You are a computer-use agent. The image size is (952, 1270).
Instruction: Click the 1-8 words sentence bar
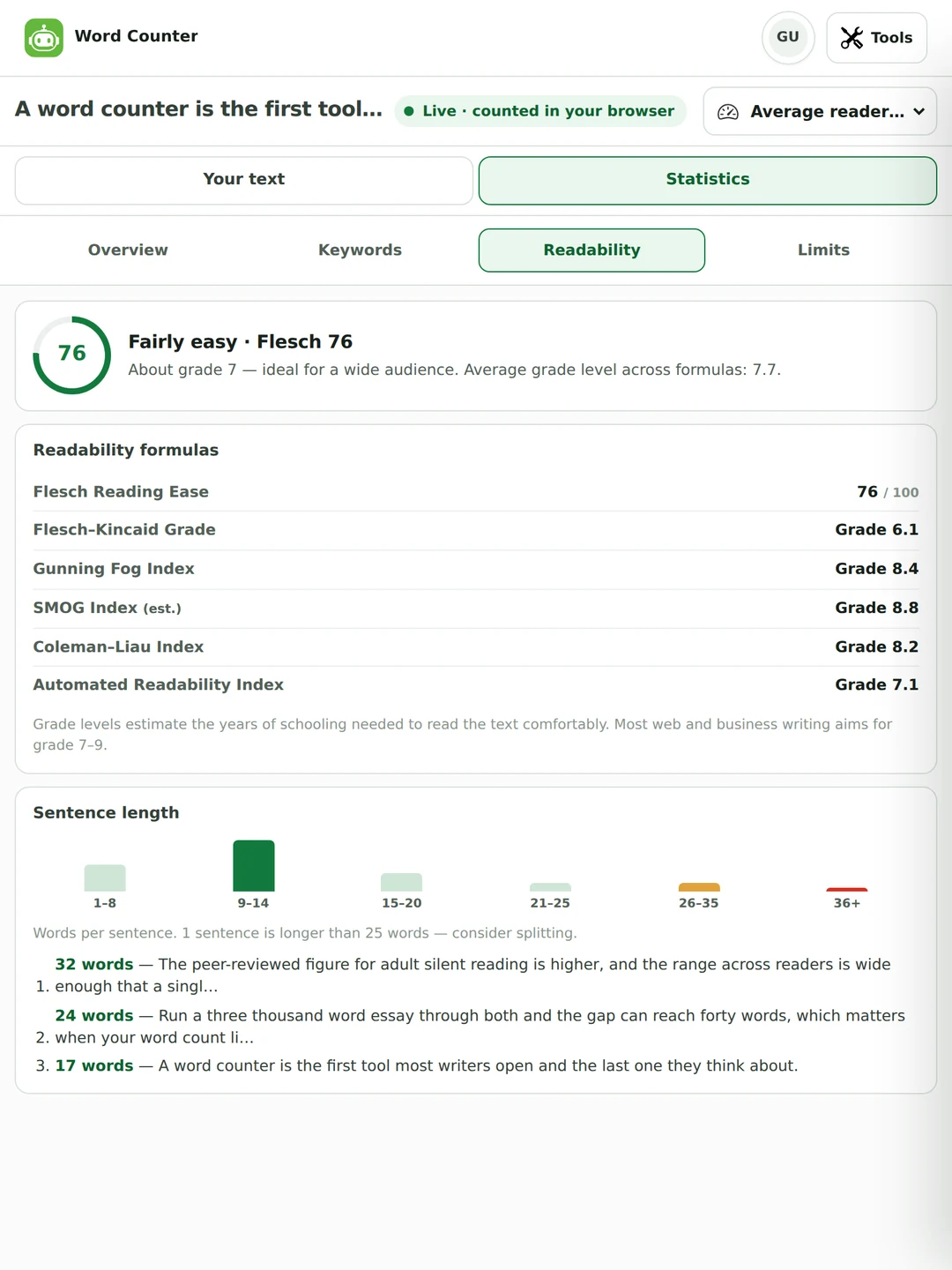pos(105,878)
